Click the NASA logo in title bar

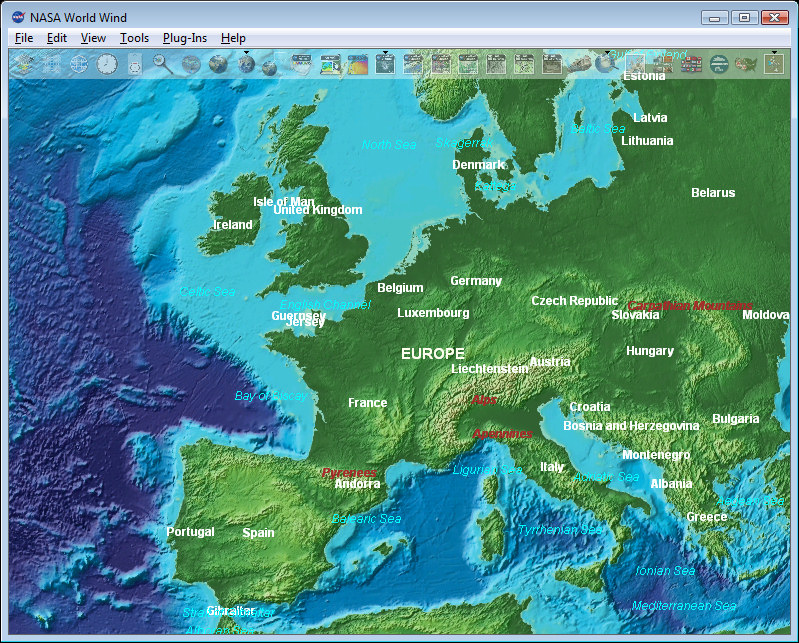(18, 17)
